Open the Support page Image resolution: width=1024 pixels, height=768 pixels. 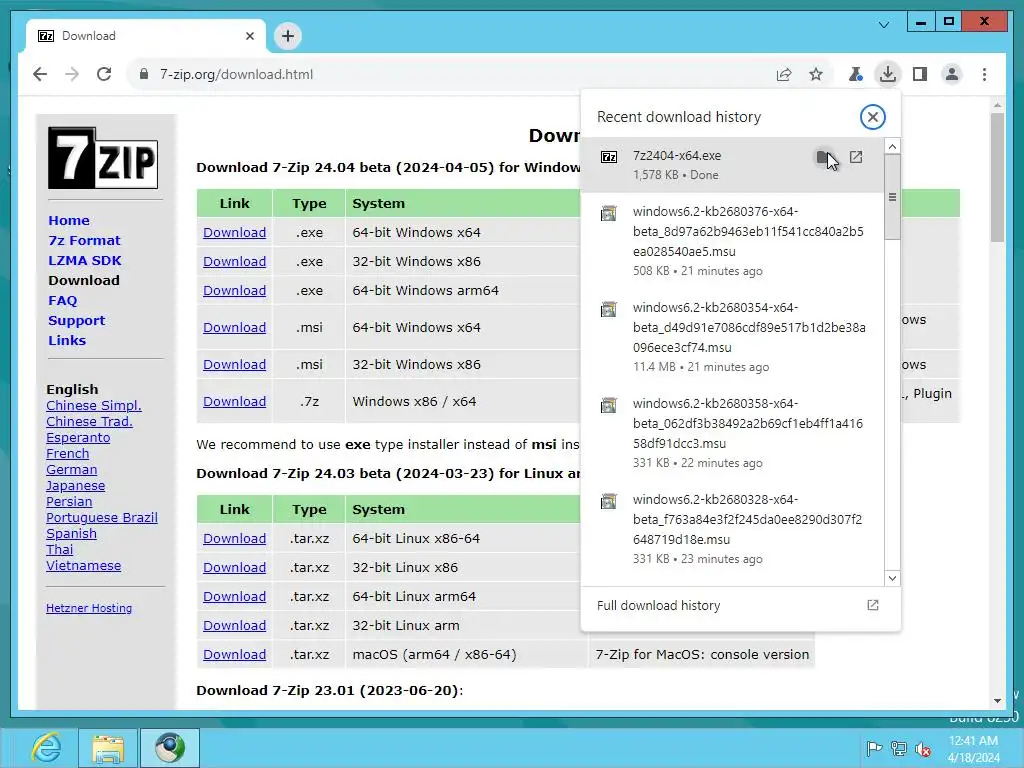click(76, 321)
